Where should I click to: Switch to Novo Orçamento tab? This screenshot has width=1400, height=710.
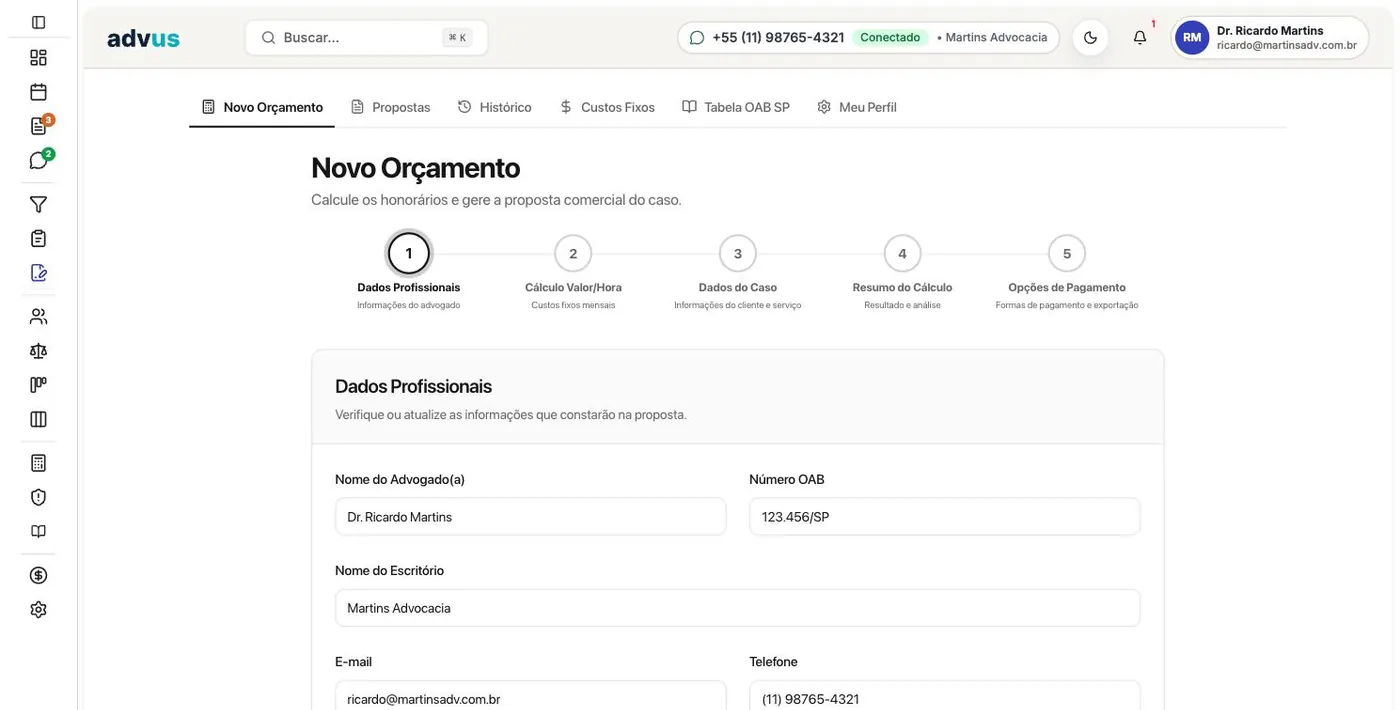(262, 107)
